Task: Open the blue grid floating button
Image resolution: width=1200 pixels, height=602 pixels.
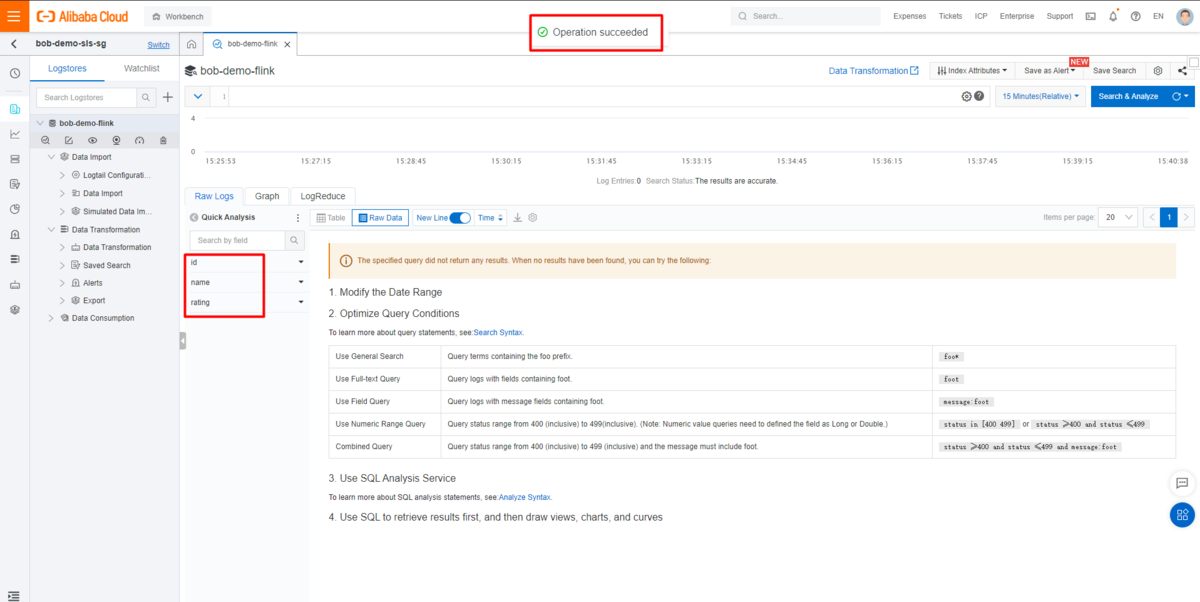Action: click(x=1182, y=515)
